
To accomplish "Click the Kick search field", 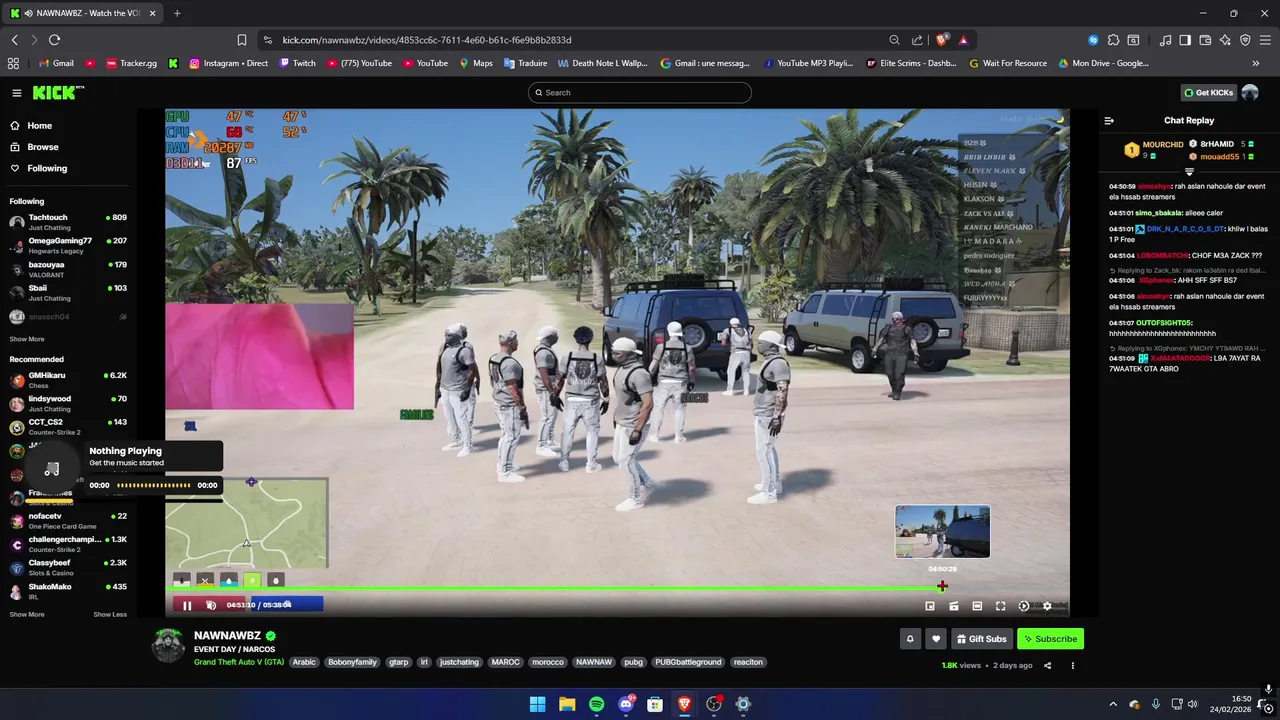I will [x=640, y=93].
